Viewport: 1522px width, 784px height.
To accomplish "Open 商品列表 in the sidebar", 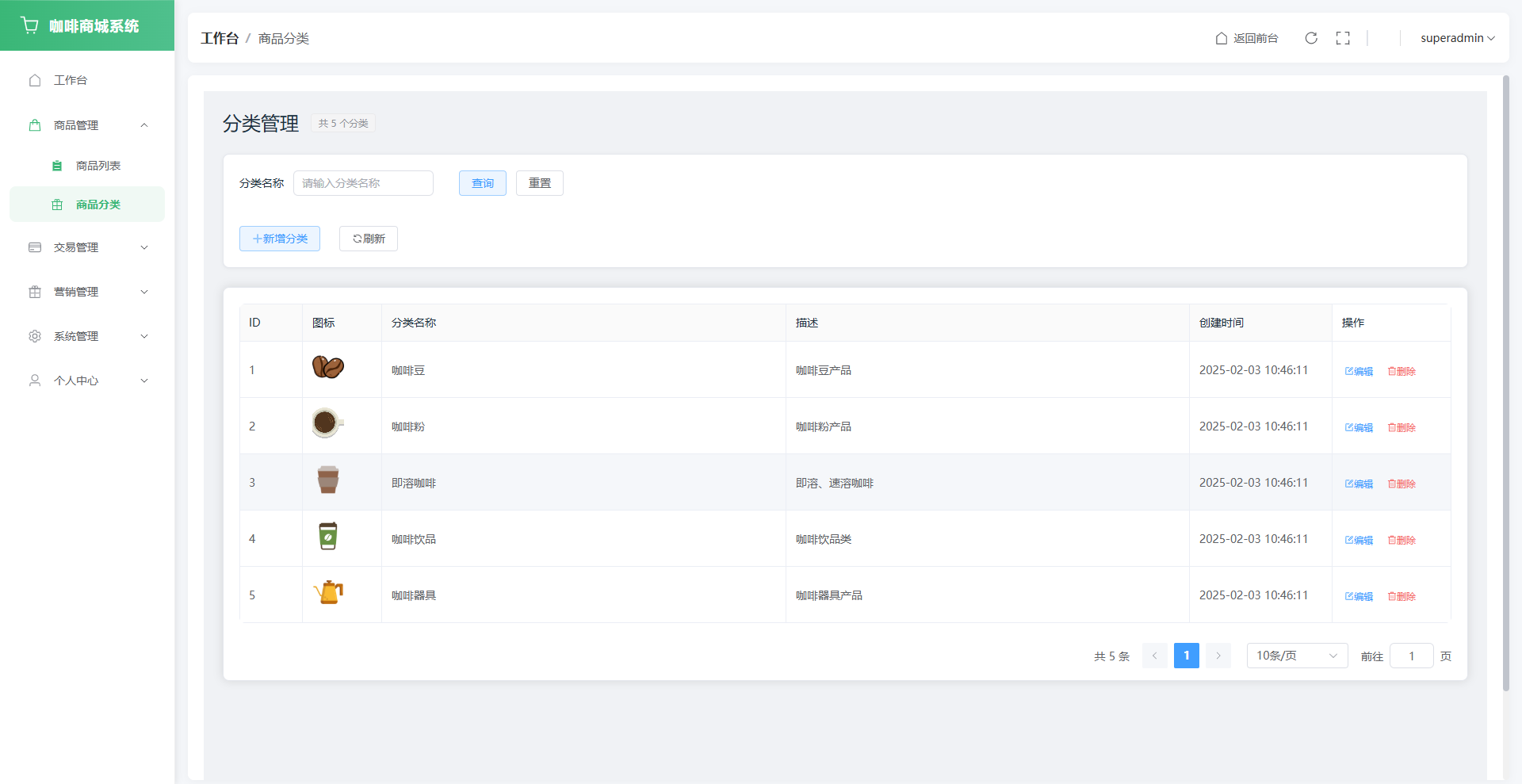I will tap(98, 166).
